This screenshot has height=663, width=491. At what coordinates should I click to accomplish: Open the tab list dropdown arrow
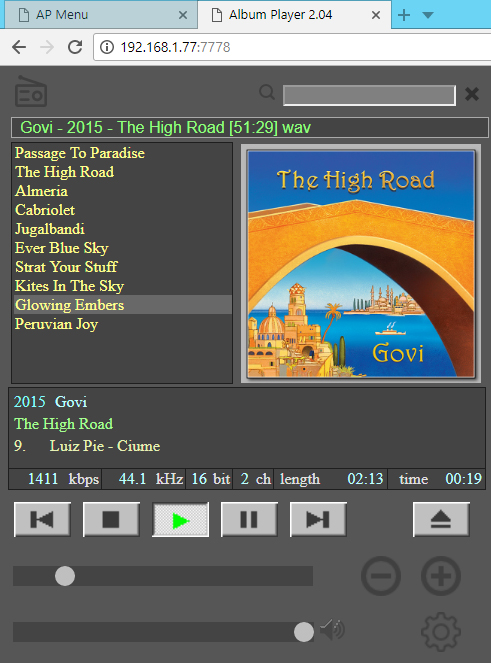pyautogui.click(x=428, y=15)
